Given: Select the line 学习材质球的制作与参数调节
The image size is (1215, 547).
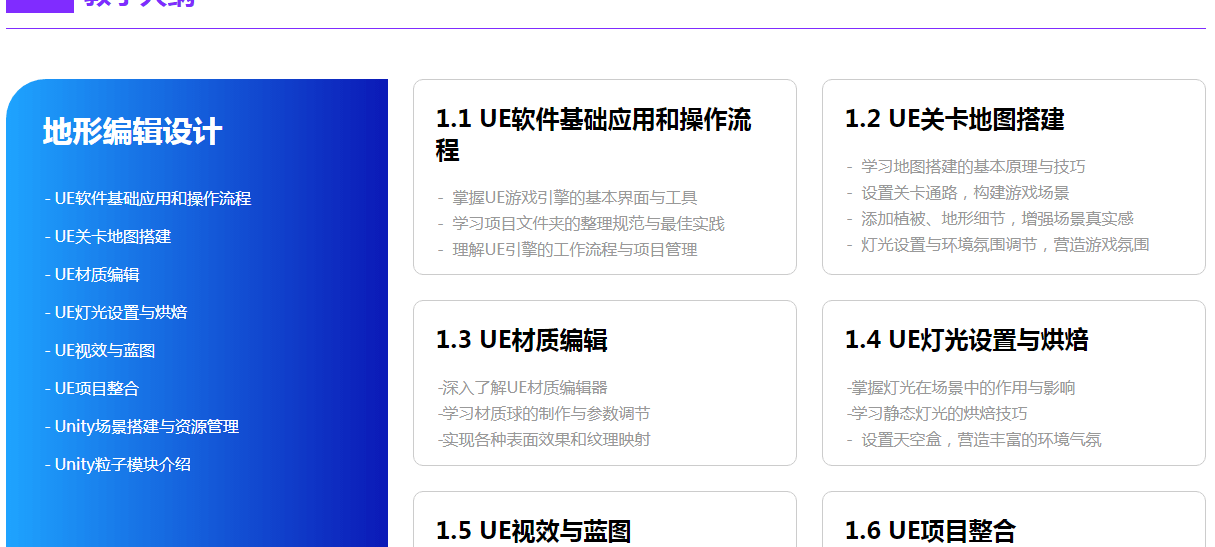Looking at the screenshot, I should click(544, 414).
